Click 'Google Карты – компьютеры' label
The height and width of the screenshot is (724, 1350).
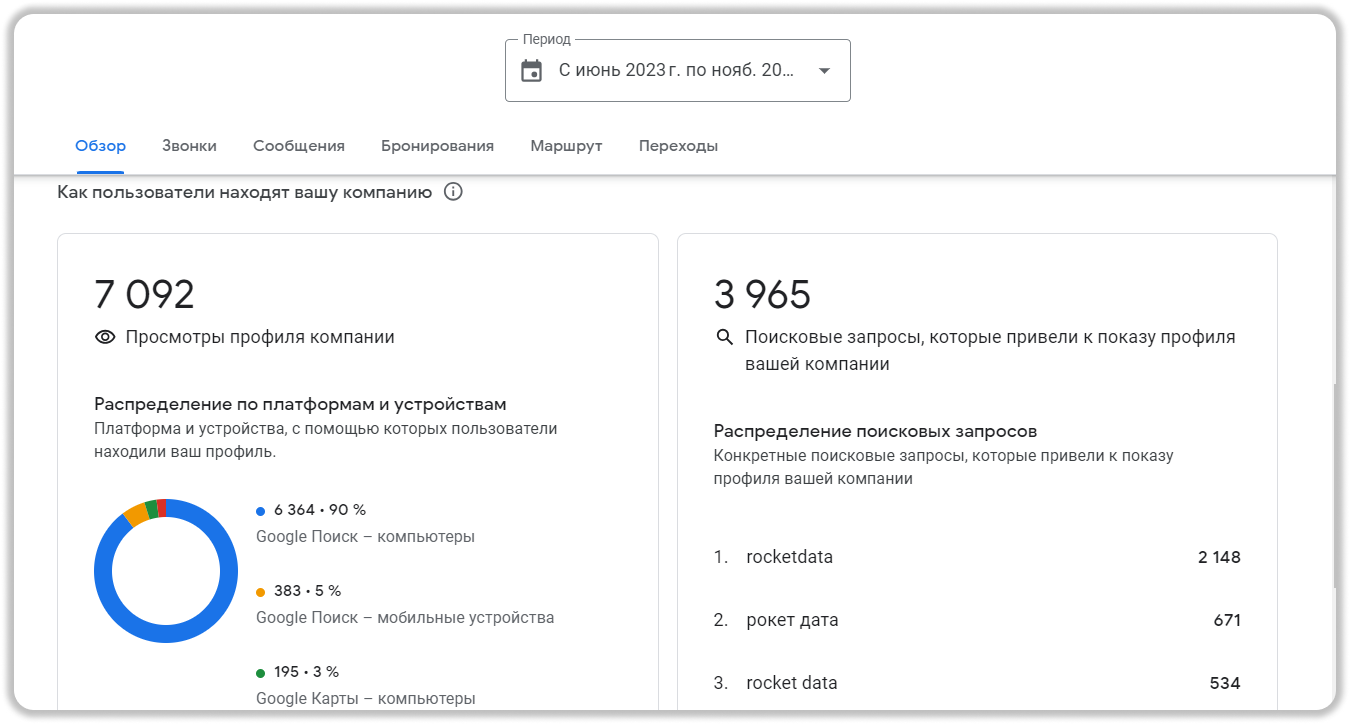coord(365,699)
